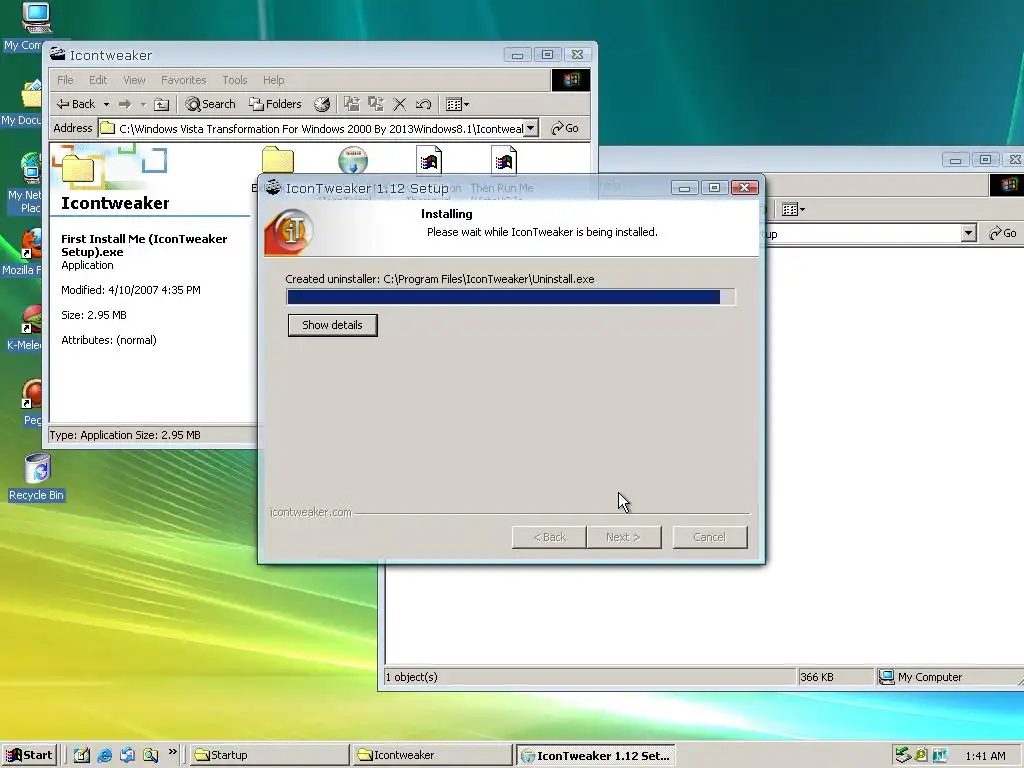Screen dimensions: 1024x768
Task: Open the View menu
Action: tap(134, 80)
